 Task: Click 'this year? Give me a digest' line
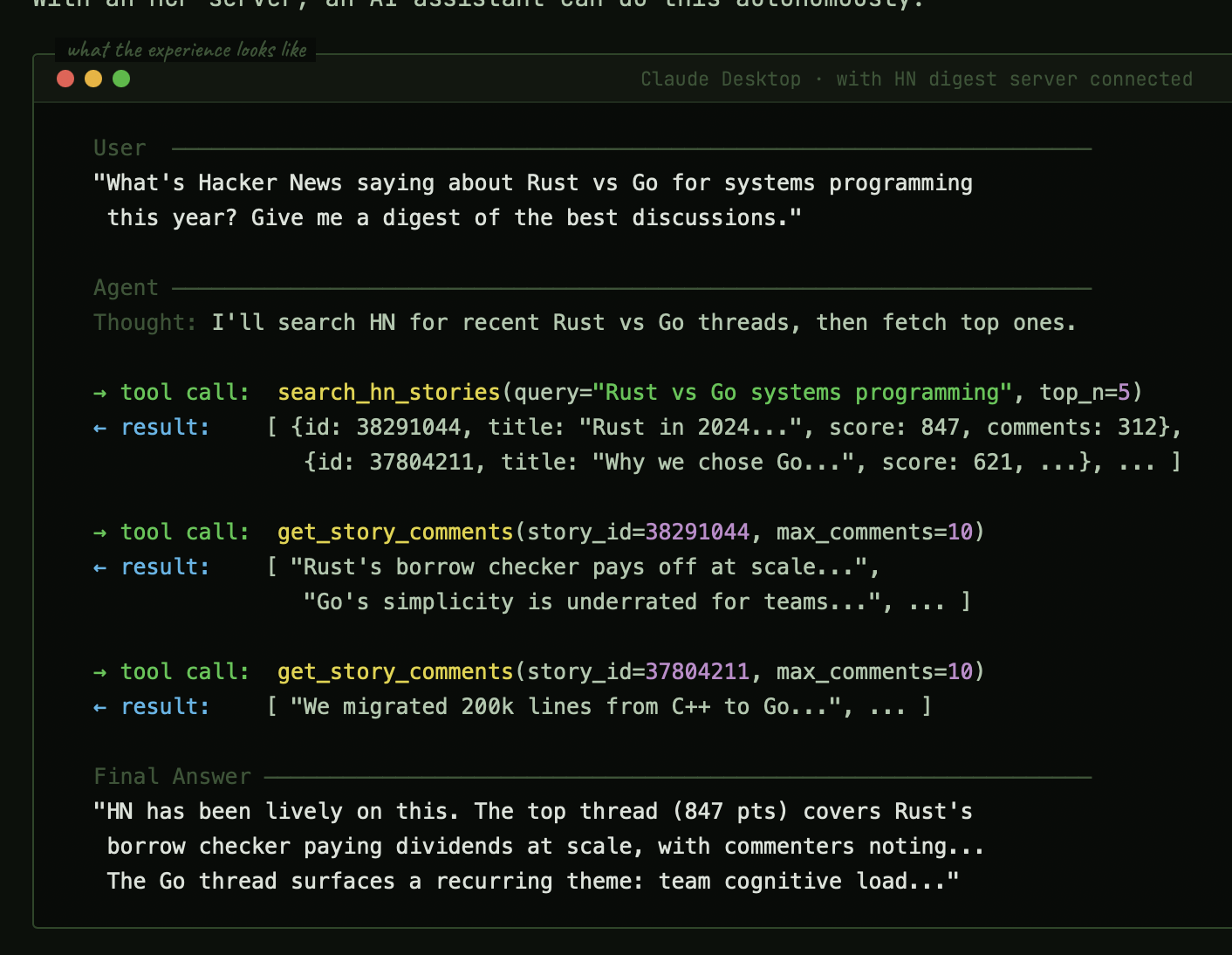(455, 218)
